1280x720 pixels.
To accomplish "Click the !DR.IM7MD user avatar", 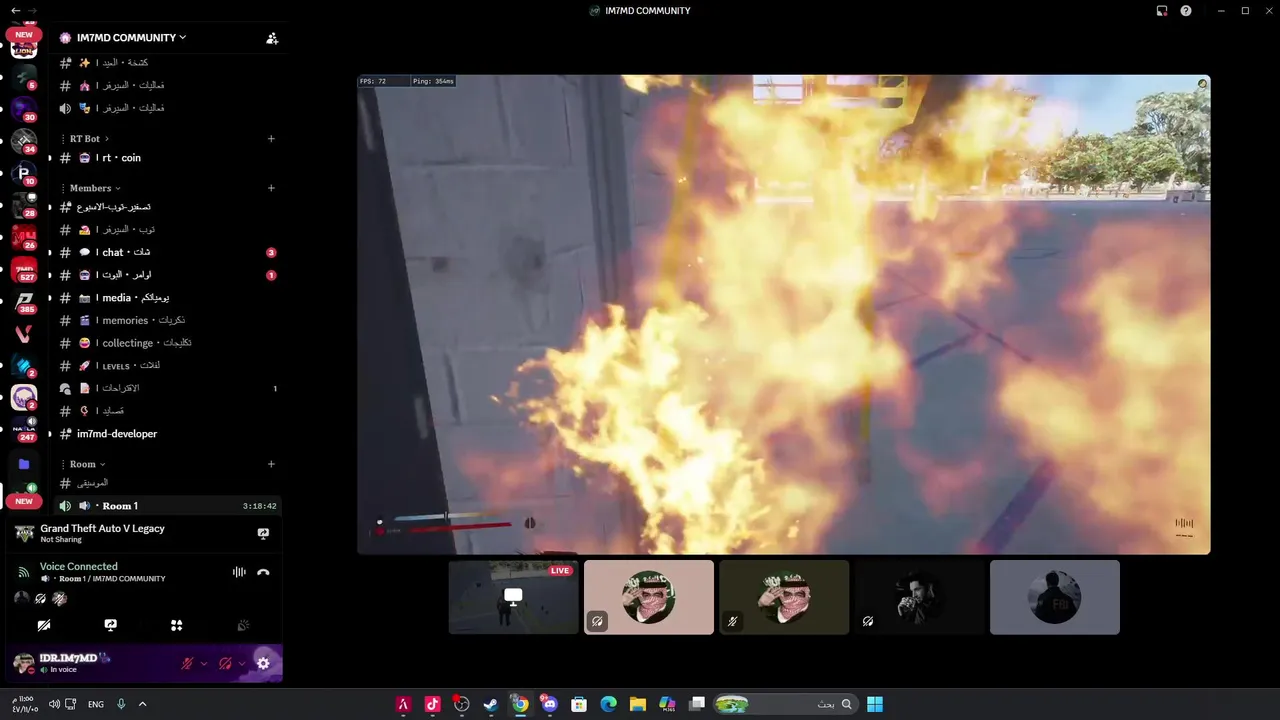I will [x=24, y=663].
